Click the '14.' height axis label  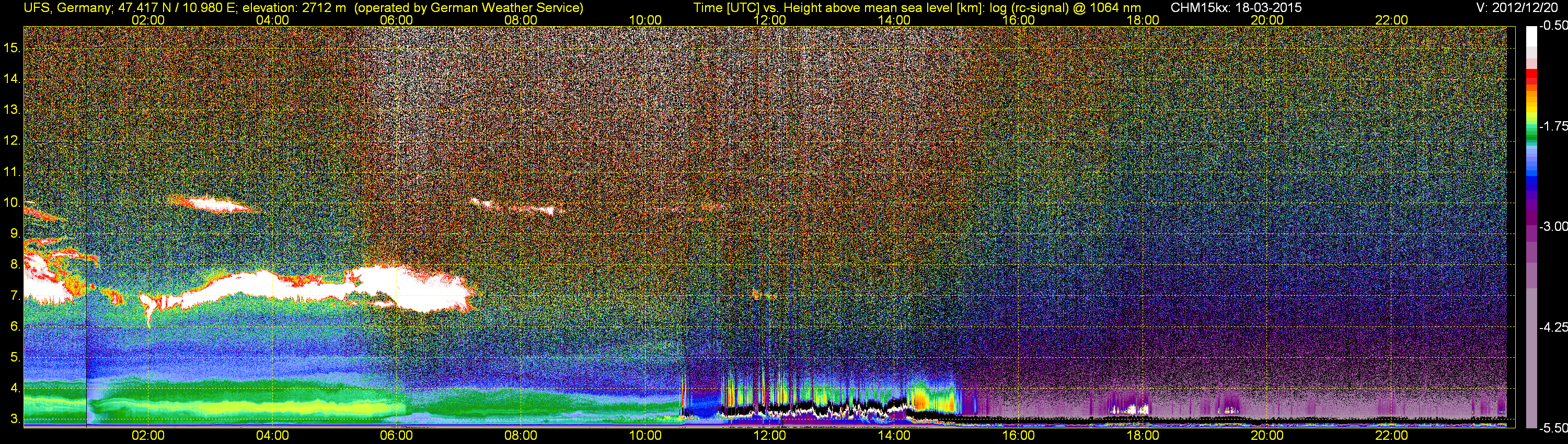click(12, 78)
